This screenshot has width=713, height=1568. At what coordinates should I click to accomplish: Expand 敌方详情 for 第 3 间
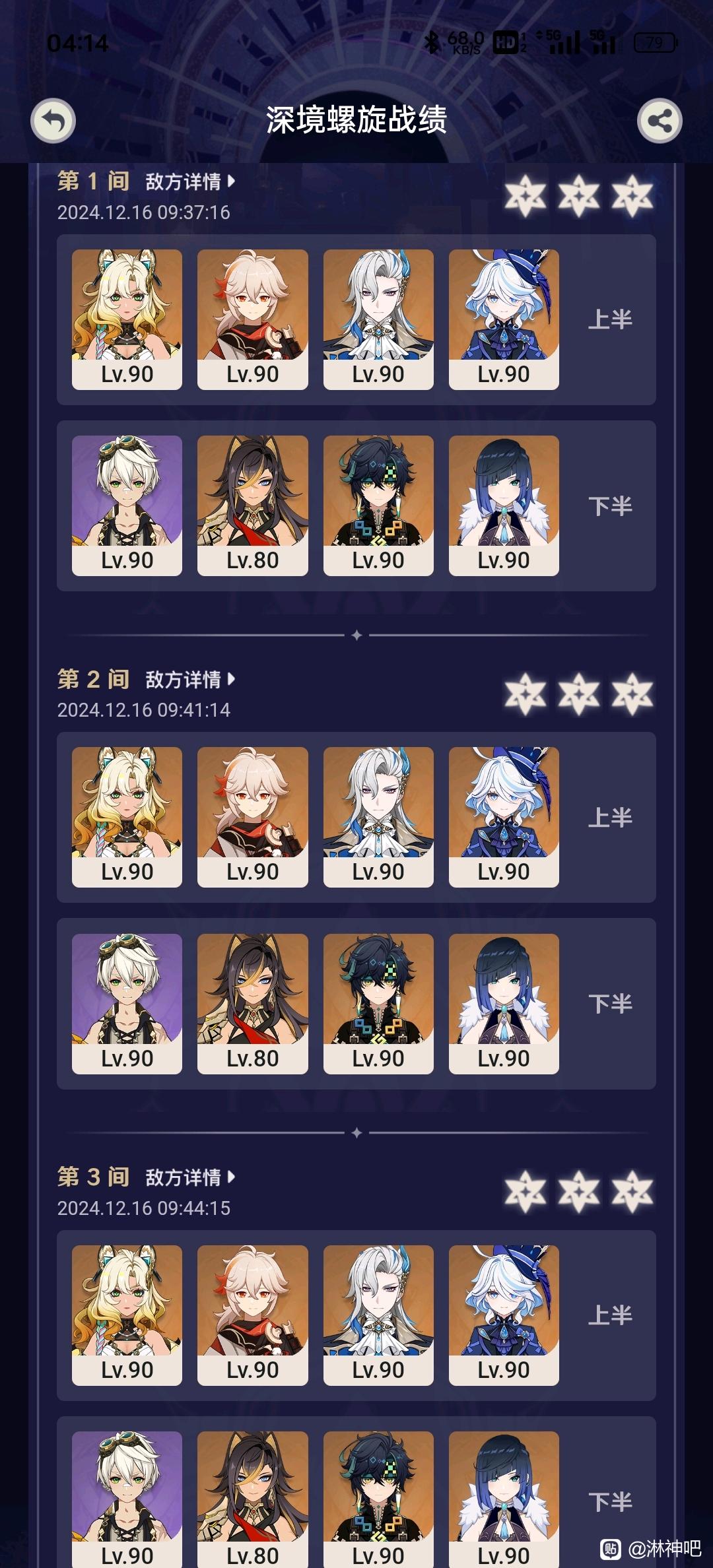(x=190, y=1177)
